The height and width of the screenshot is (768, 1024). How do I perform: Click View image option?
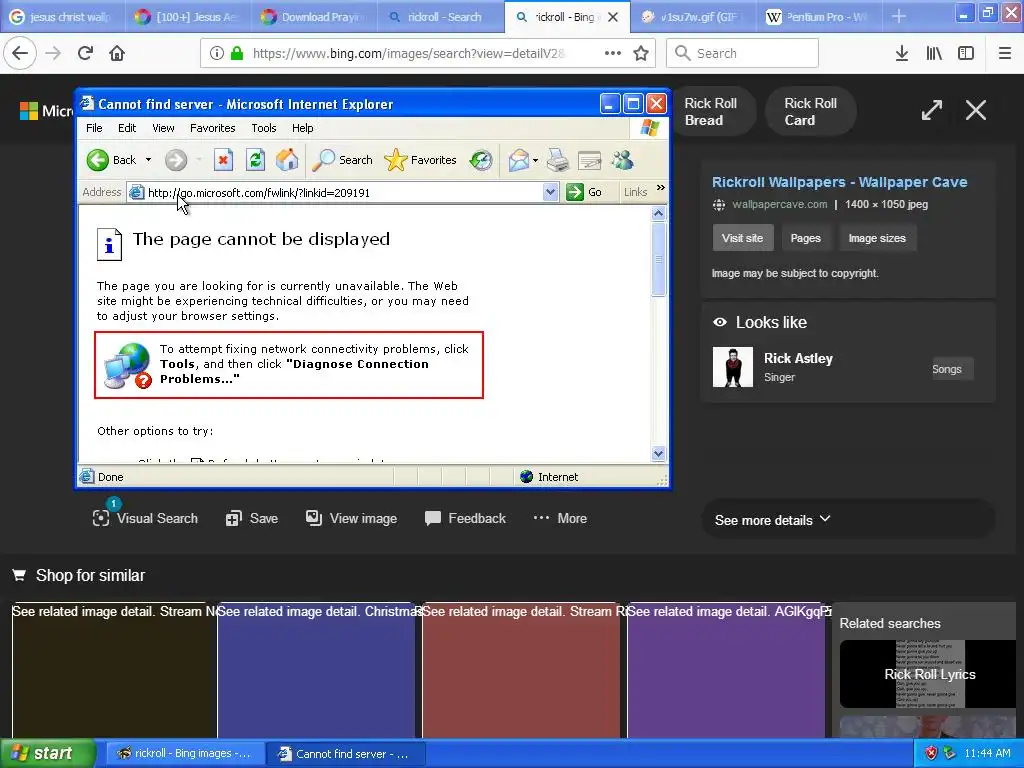pyautogui.click(x=351, y=518)
